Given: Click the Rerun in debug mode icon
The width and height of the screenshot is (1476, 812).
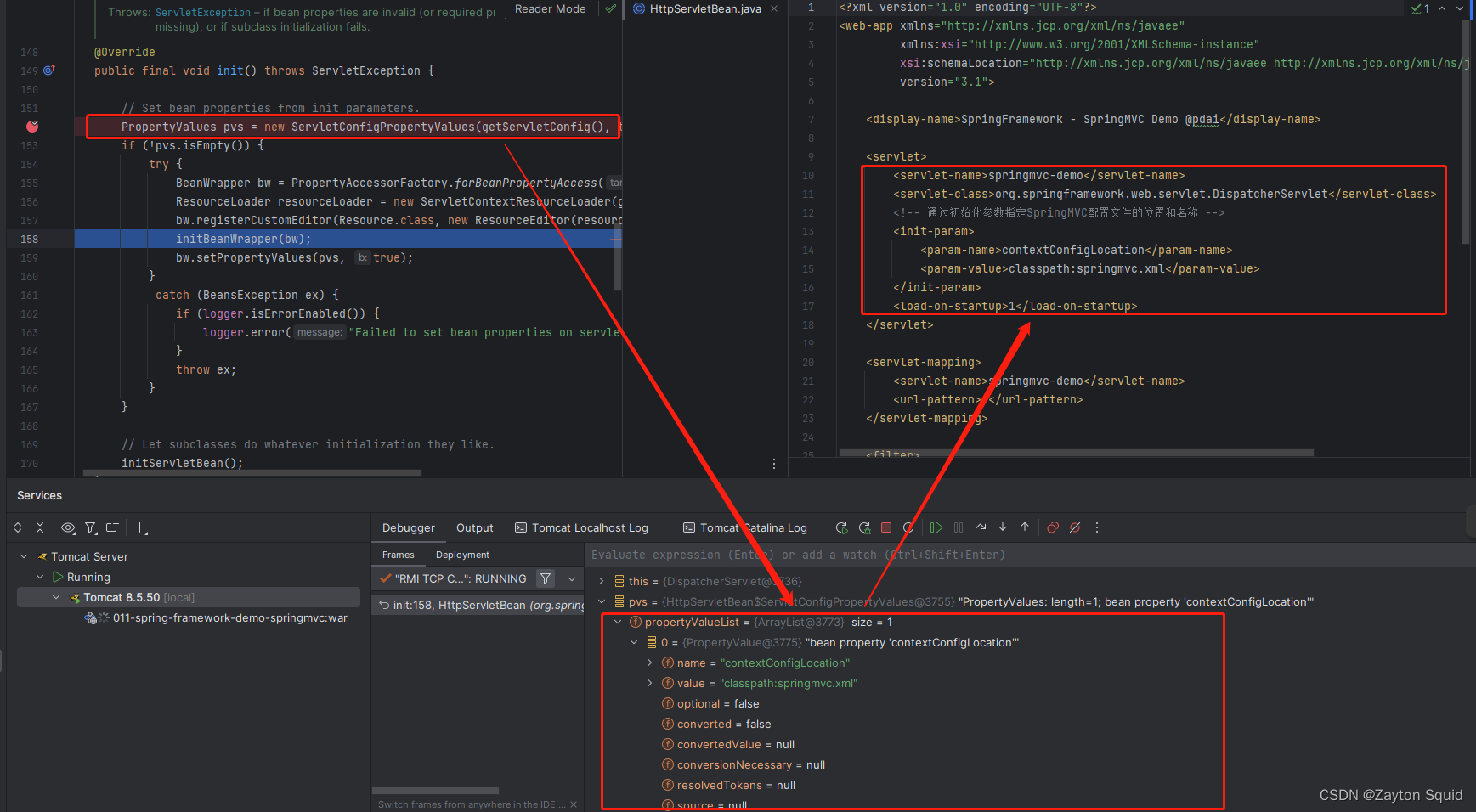Looking at the screenshot, I should (x=864, y=527).
